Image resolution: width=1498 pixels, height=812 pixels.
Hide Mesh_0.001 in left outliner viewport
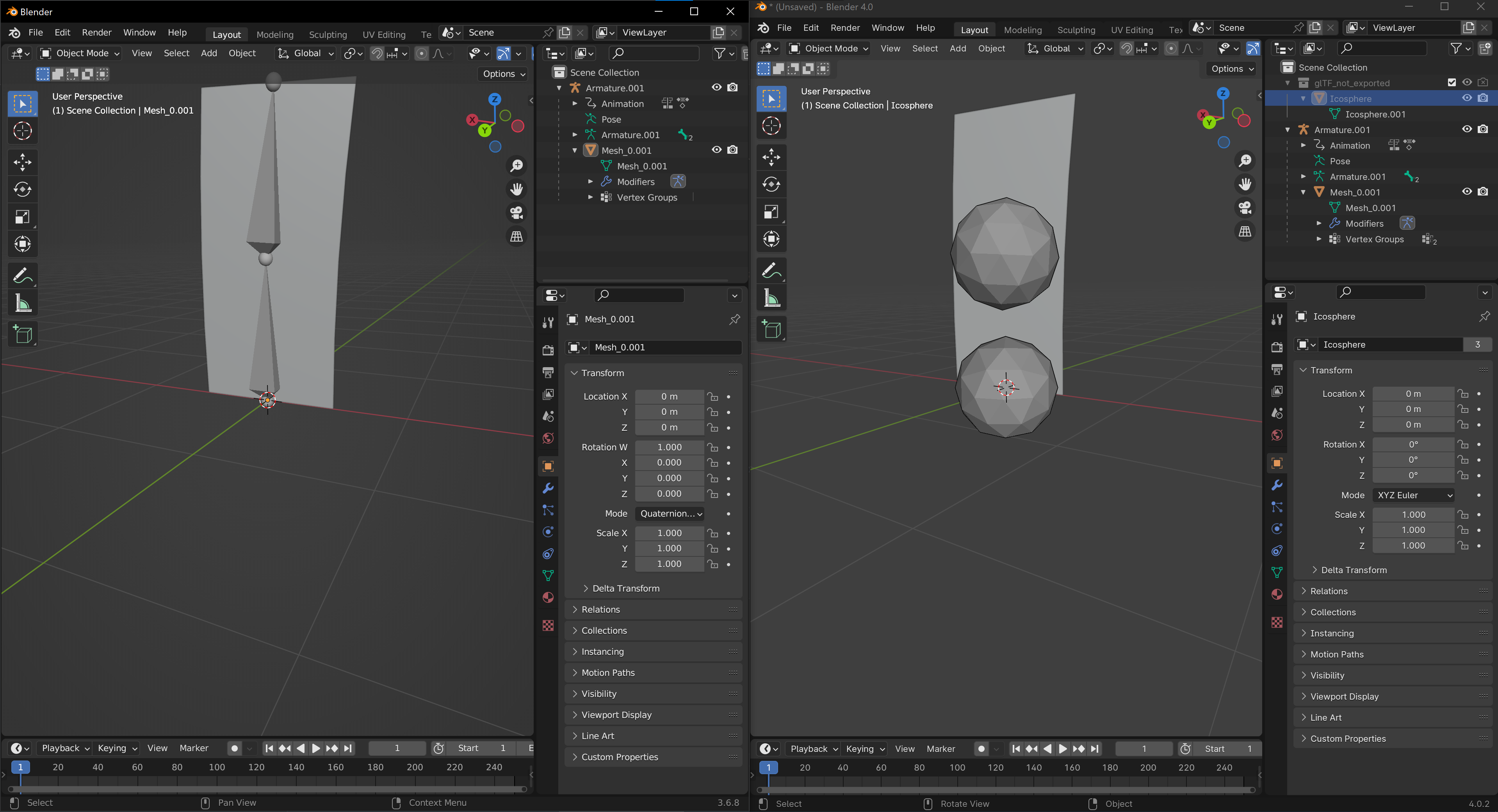(716, 150)
